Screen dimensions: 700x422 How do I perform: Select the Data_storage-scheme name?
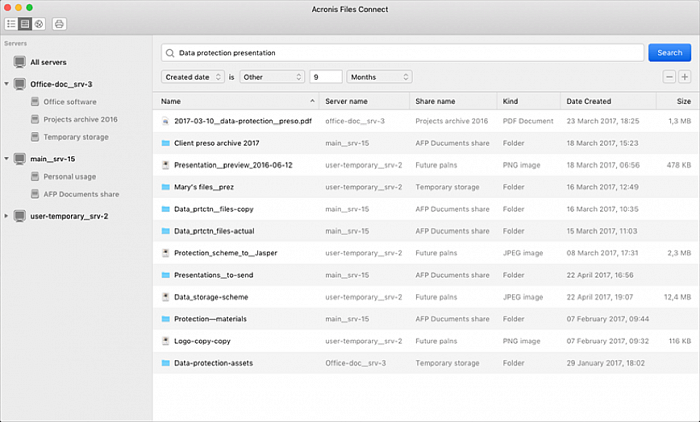[x=211, y=297]
